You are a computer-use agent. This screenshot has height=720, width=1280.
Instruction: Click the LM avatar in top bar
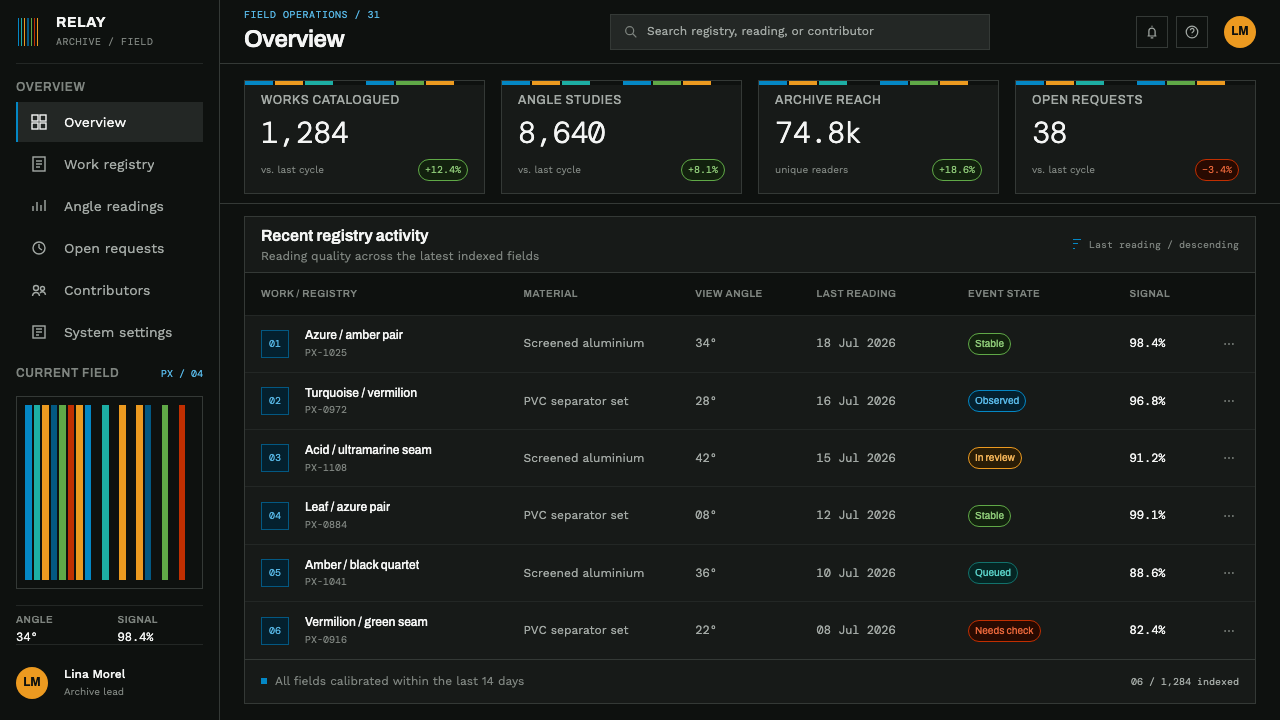coord(1240,32)
